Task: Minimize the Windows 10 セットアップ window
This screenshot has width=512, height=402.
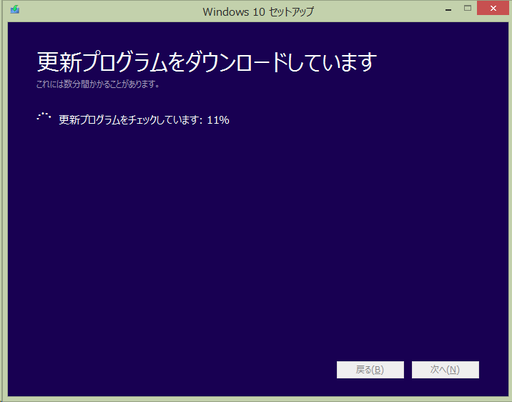Action: click(448, 9)
